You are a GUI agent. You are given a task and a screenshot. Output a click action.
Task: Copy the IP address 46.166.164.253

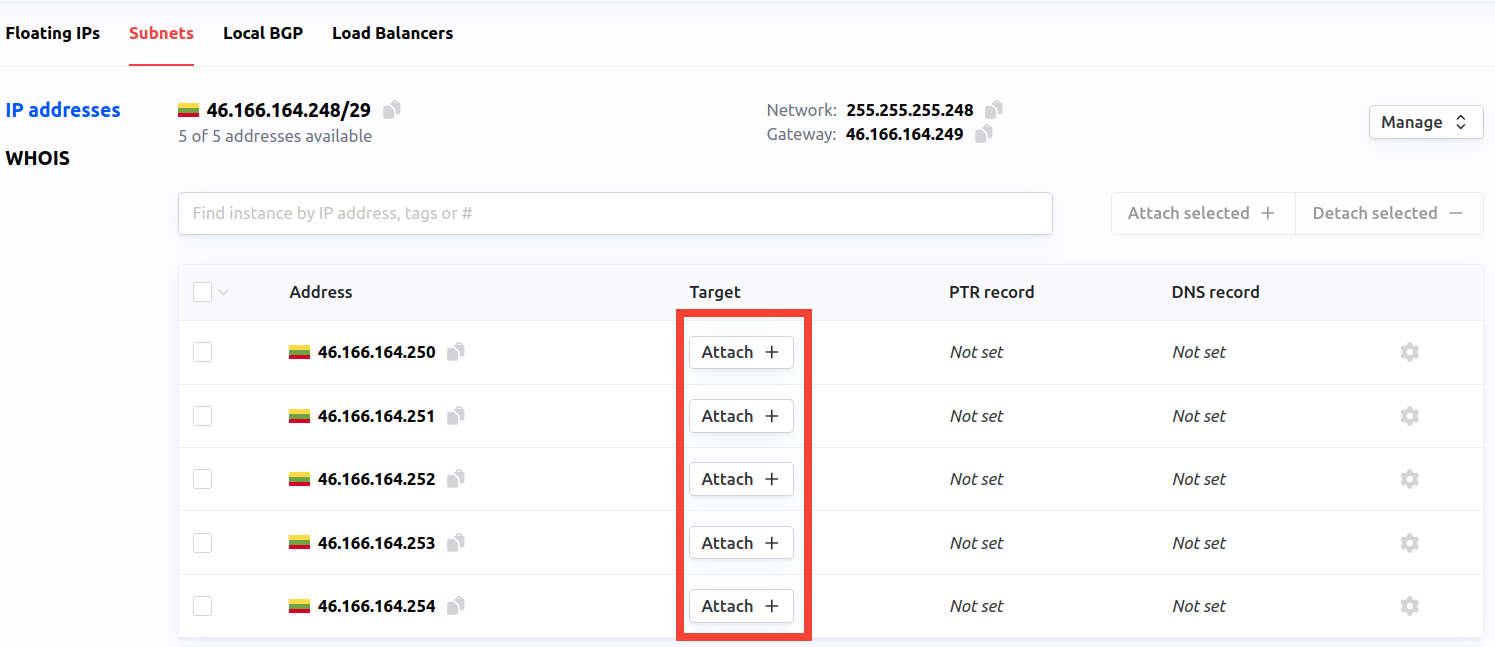click(x=456, y=543)
